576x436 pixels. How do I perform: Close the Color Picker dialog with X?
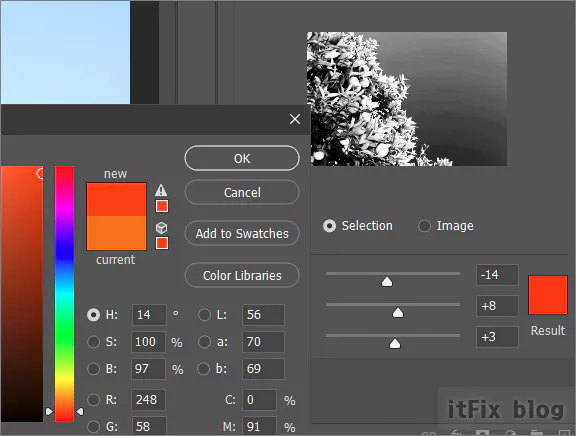(x=295, y=119)
